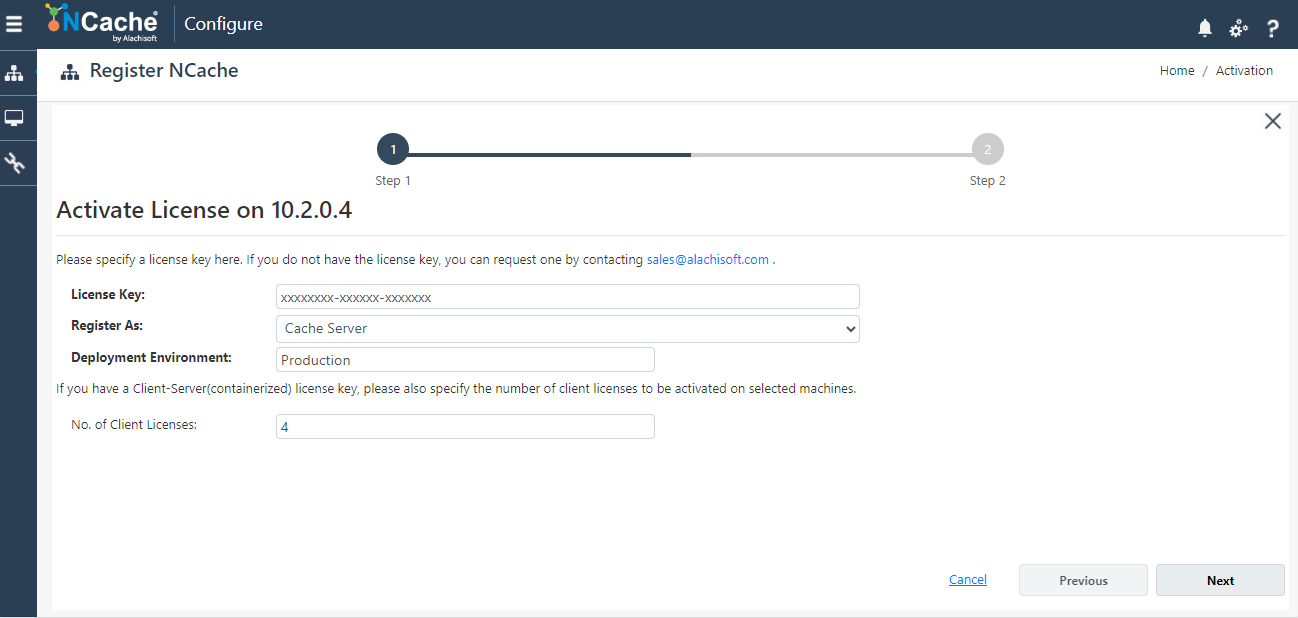Select the monitor sidebar icon
This screenshot has width=1298, height=618.
pyautogui.click(x=14, y=118)
